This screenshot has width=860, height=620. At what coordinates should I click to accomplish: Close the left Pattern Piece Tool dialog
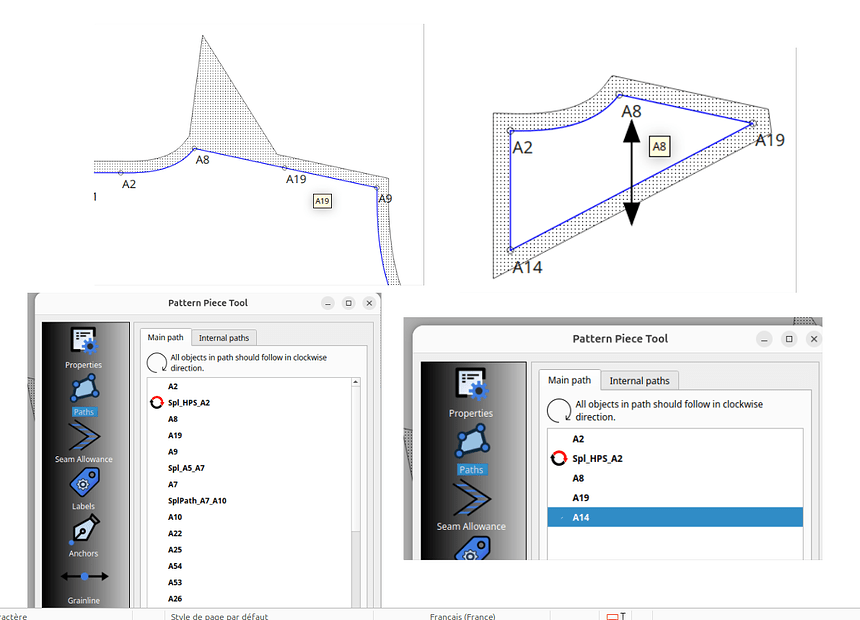tap(369, 303)
